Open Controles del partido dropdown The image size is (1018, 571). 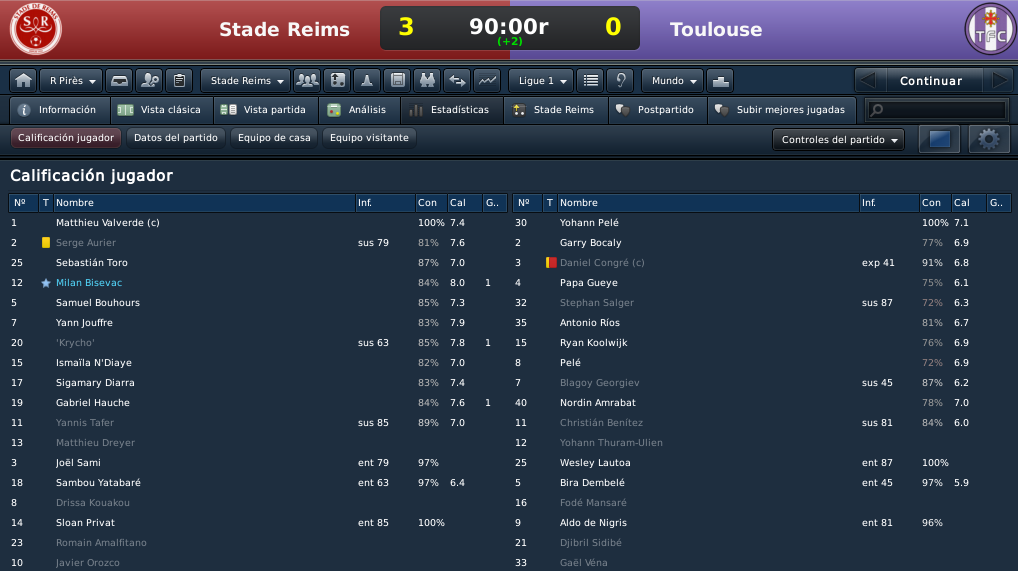838,140
